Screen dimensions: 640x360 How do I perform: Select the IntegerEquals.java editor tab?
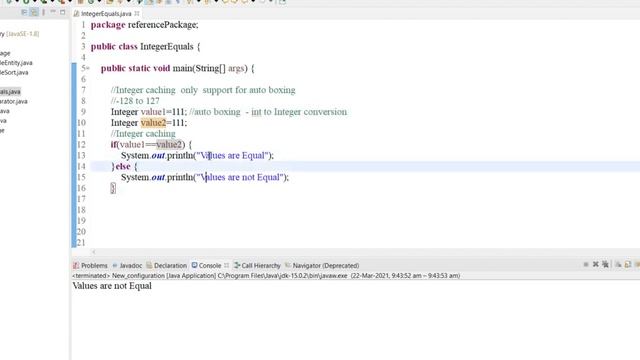(x=106, y=13)
